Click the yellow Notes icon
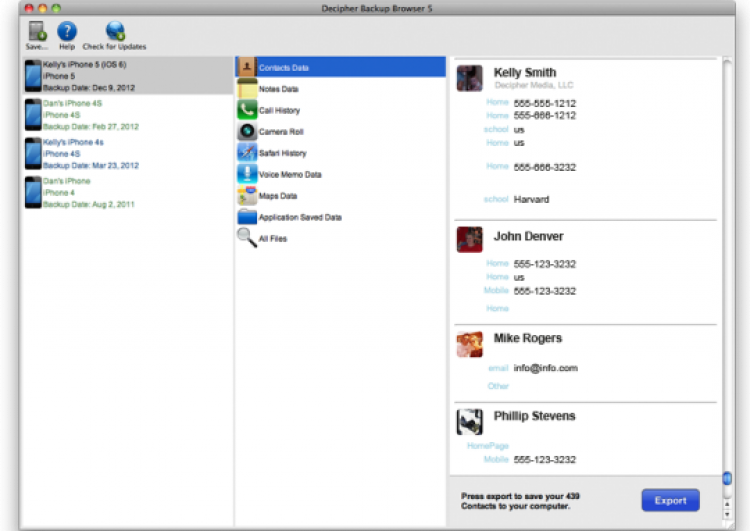Screen dimensions: 750x531 [x=247, y=89]
